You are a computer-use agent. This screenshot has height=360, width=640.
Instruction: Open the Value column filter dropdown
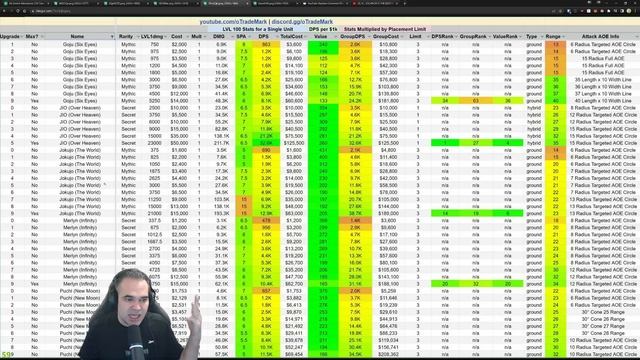(336, 37)
